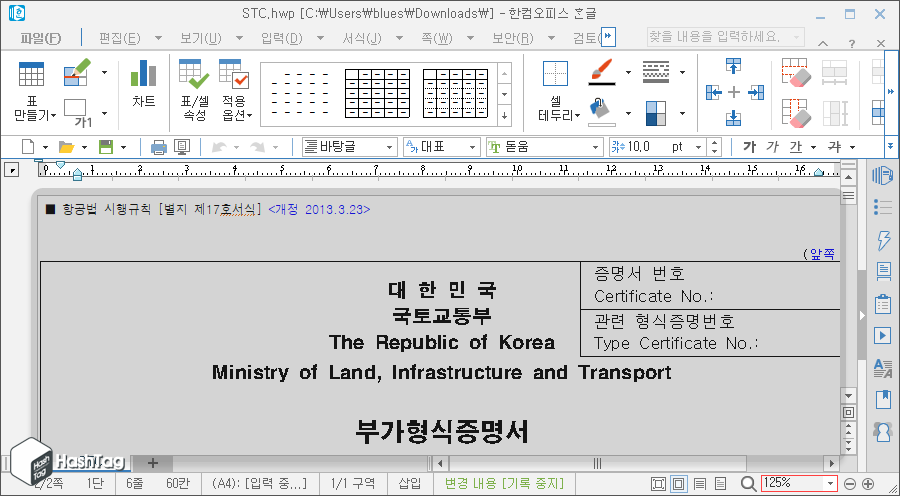Insert a chart with the 차트 icon
The image size is (900, 496).
click(143, 73)
